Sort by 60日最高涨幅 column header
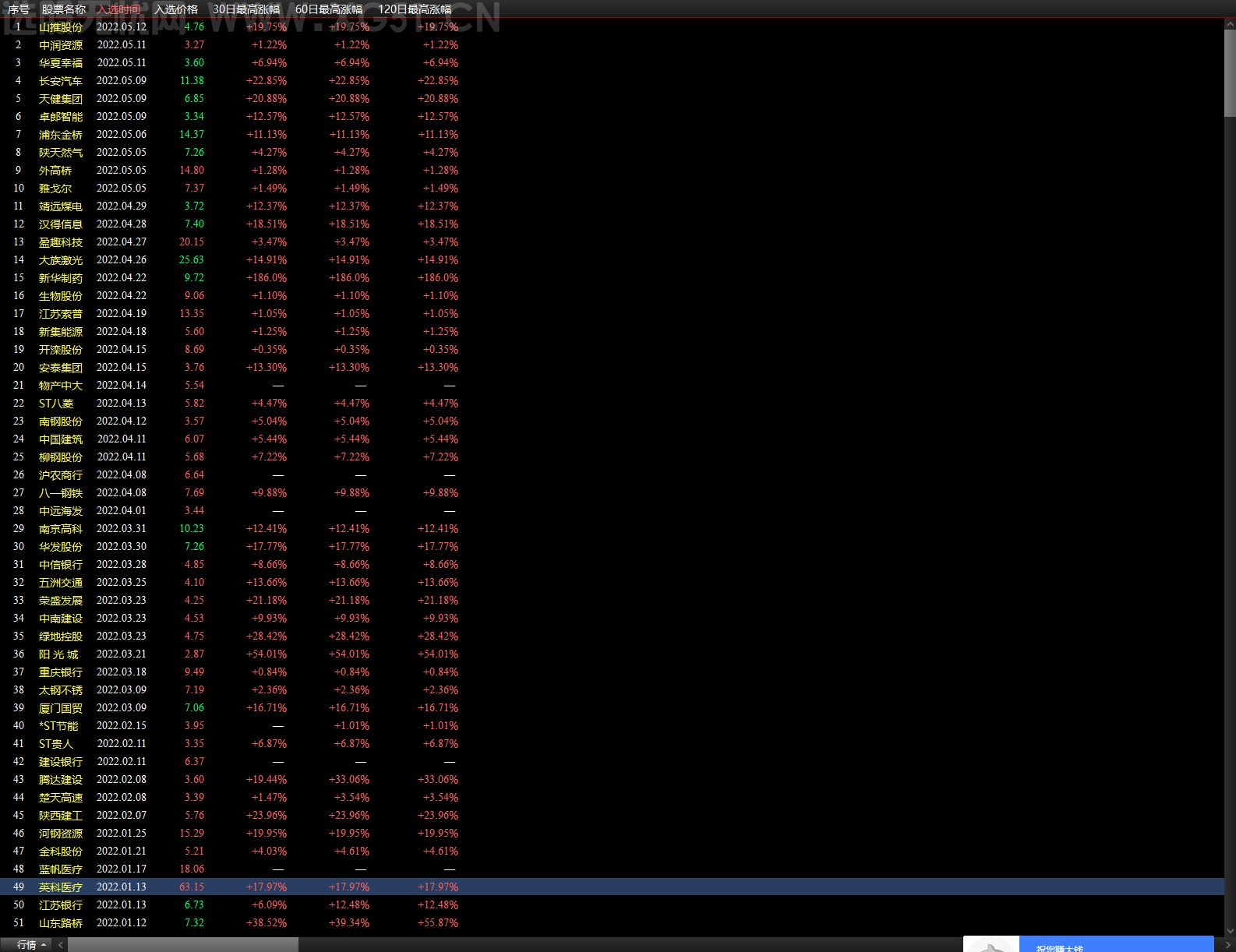Viewport: 1236px width, 952px height. 329,9
